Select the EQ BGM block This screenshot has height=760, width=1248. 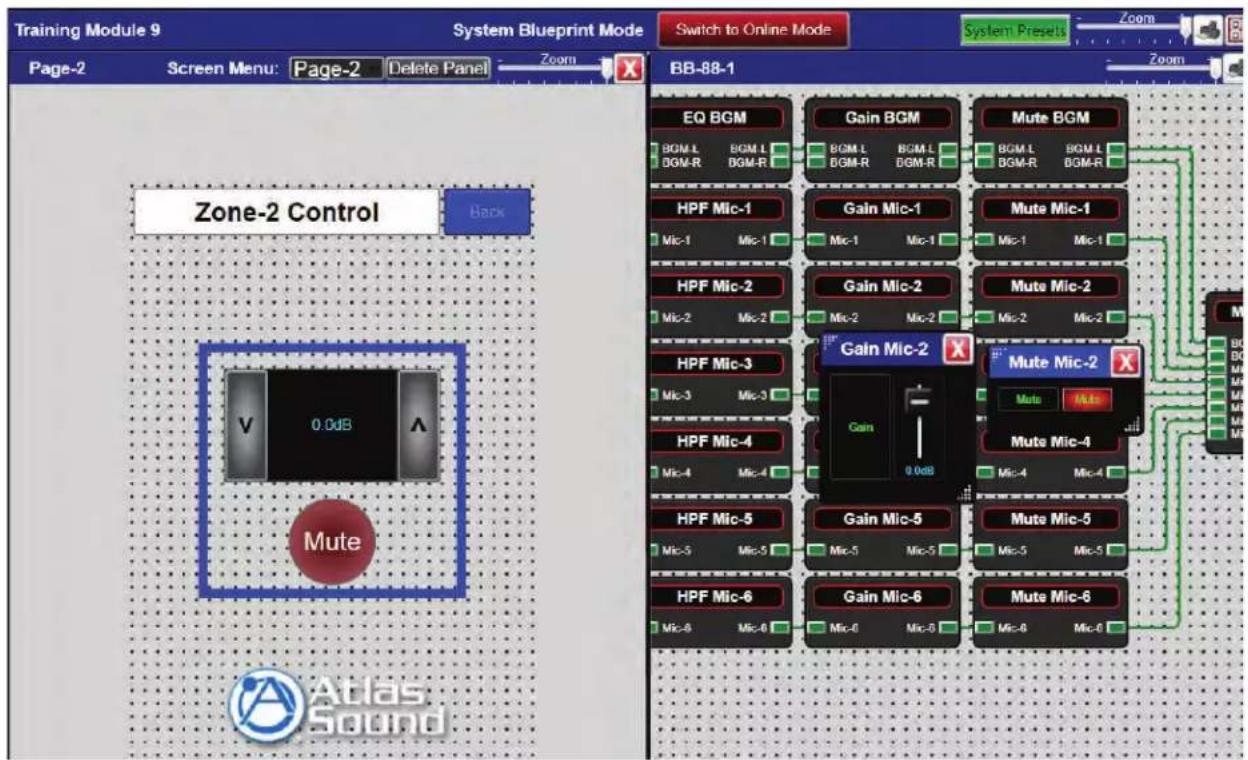click(723, 140)
